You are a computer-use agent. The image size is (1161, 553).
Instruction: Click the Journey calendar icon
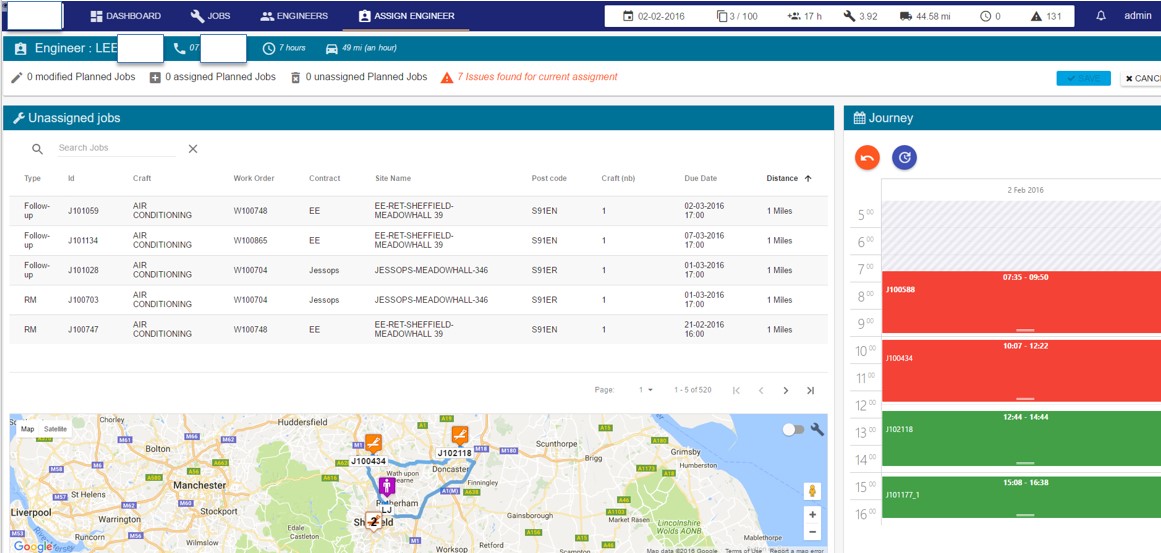860,118
